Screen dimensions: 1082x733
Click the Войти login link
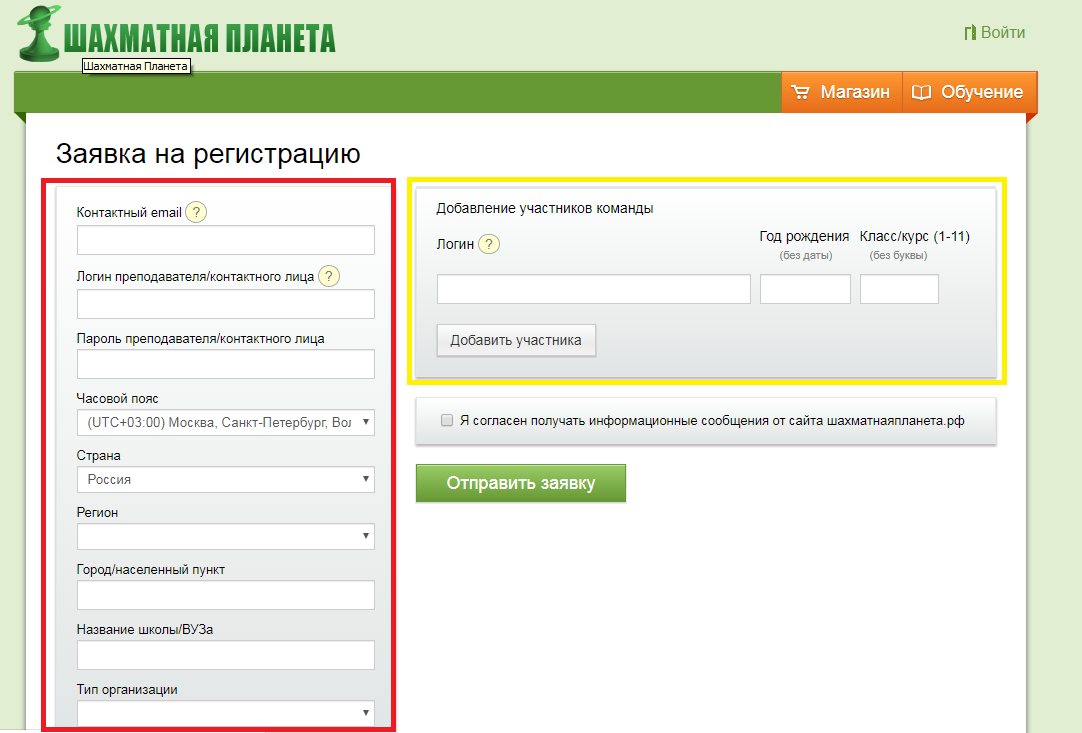tap(1002, 32)
